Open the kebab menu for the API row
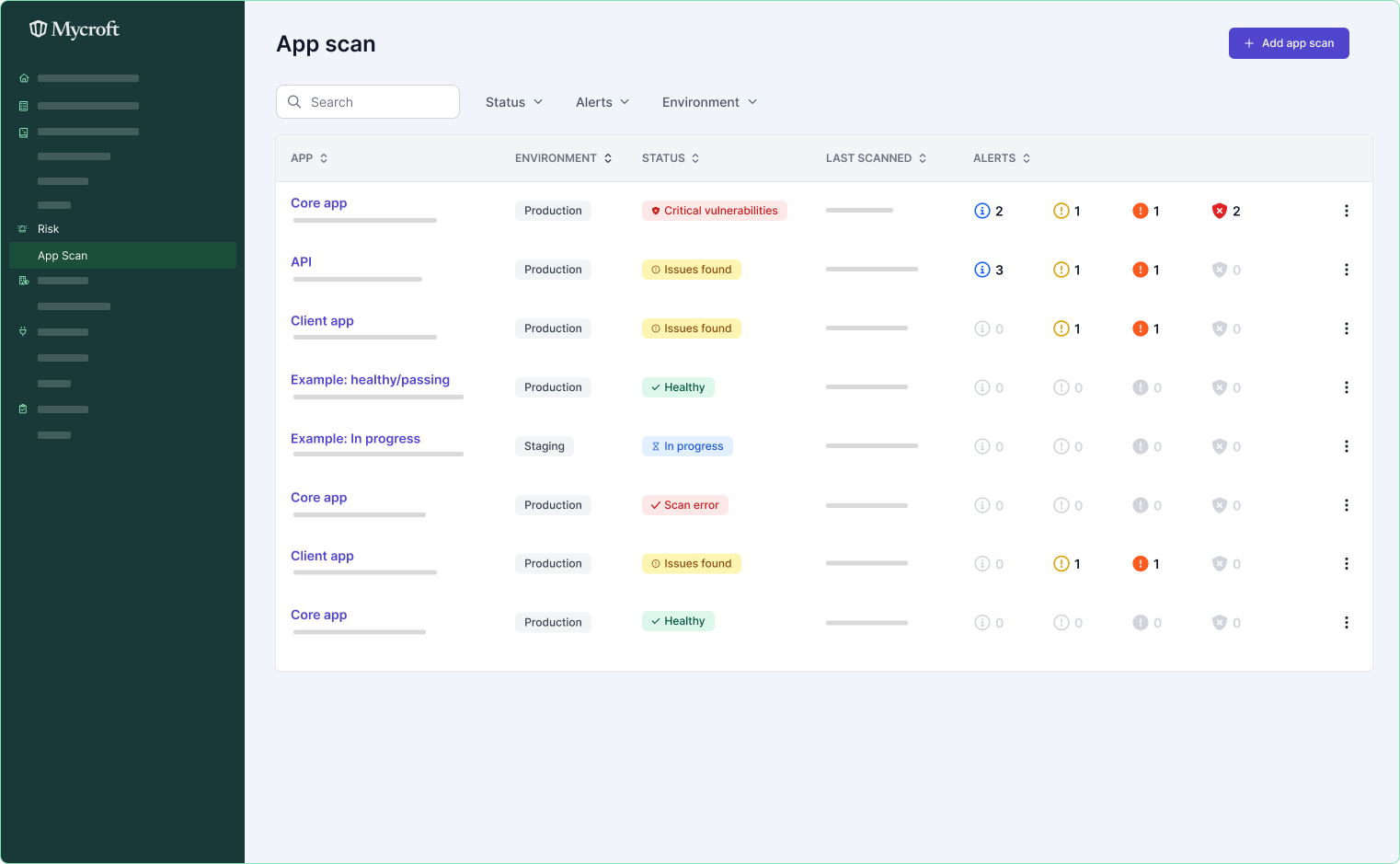1400x864 pixels. 1346,270
